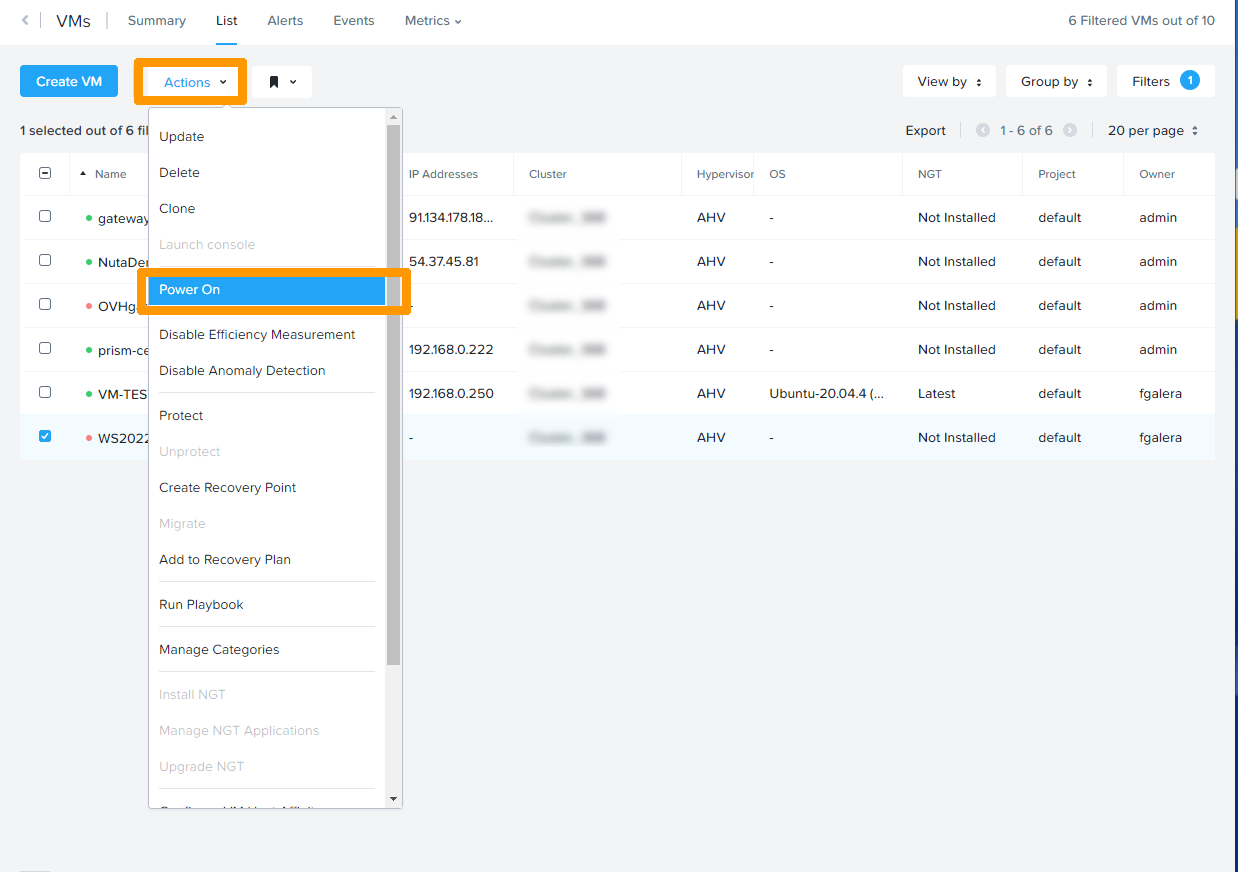Click the Export link above the table
Screen dimensions: 1238x872
[x=925, y=130]
